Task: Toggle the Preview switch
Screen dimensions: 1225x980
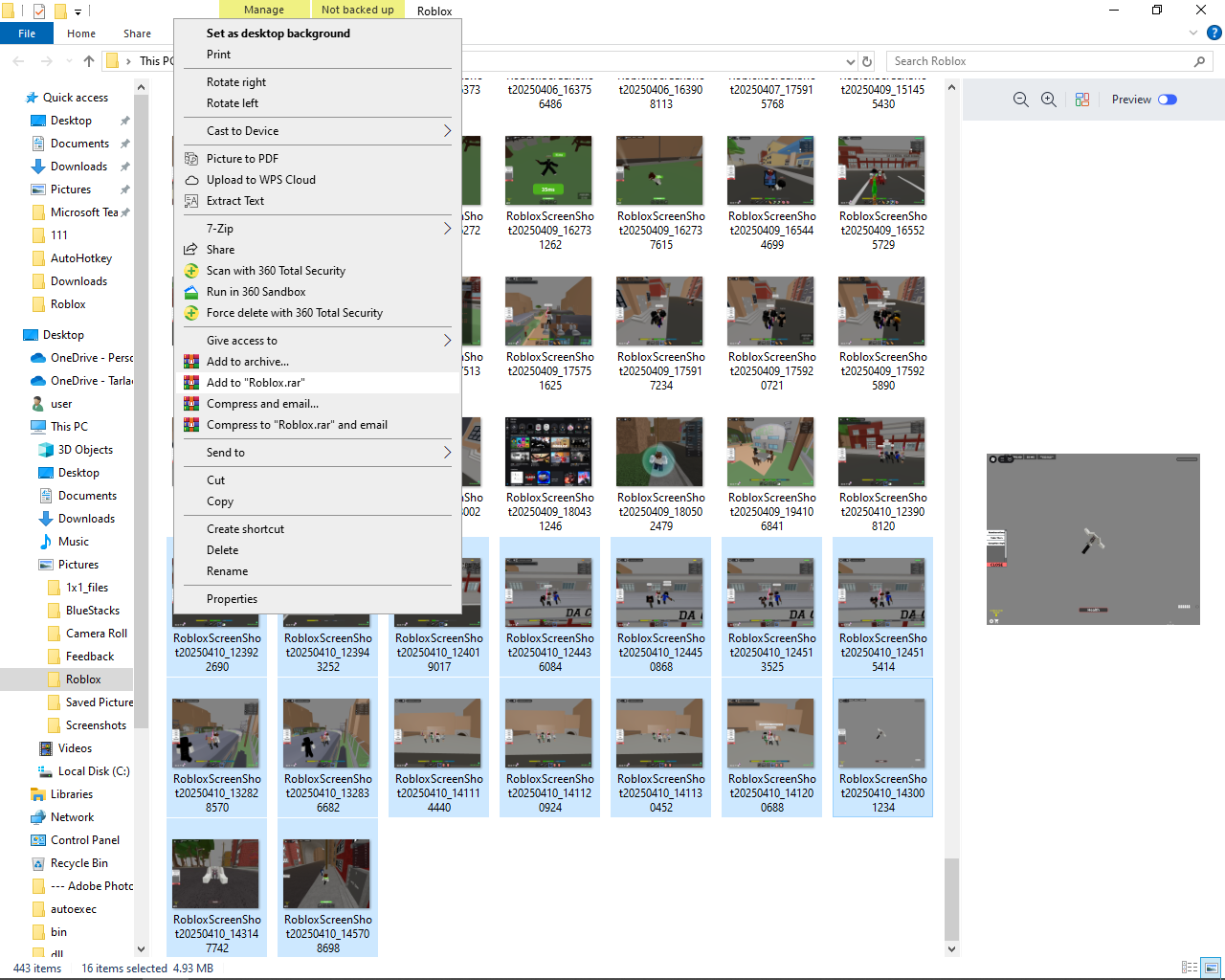Action: (1168, 100)
